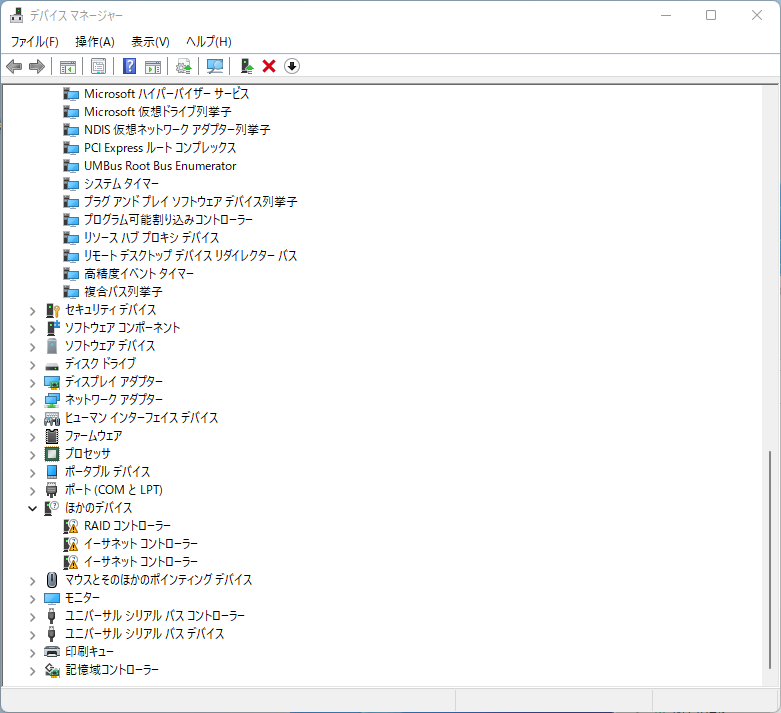Click the 記憶域コントローラー icon
Viewport: 781px width, 713px height.
pyautogui.click(x=52, y=670)
